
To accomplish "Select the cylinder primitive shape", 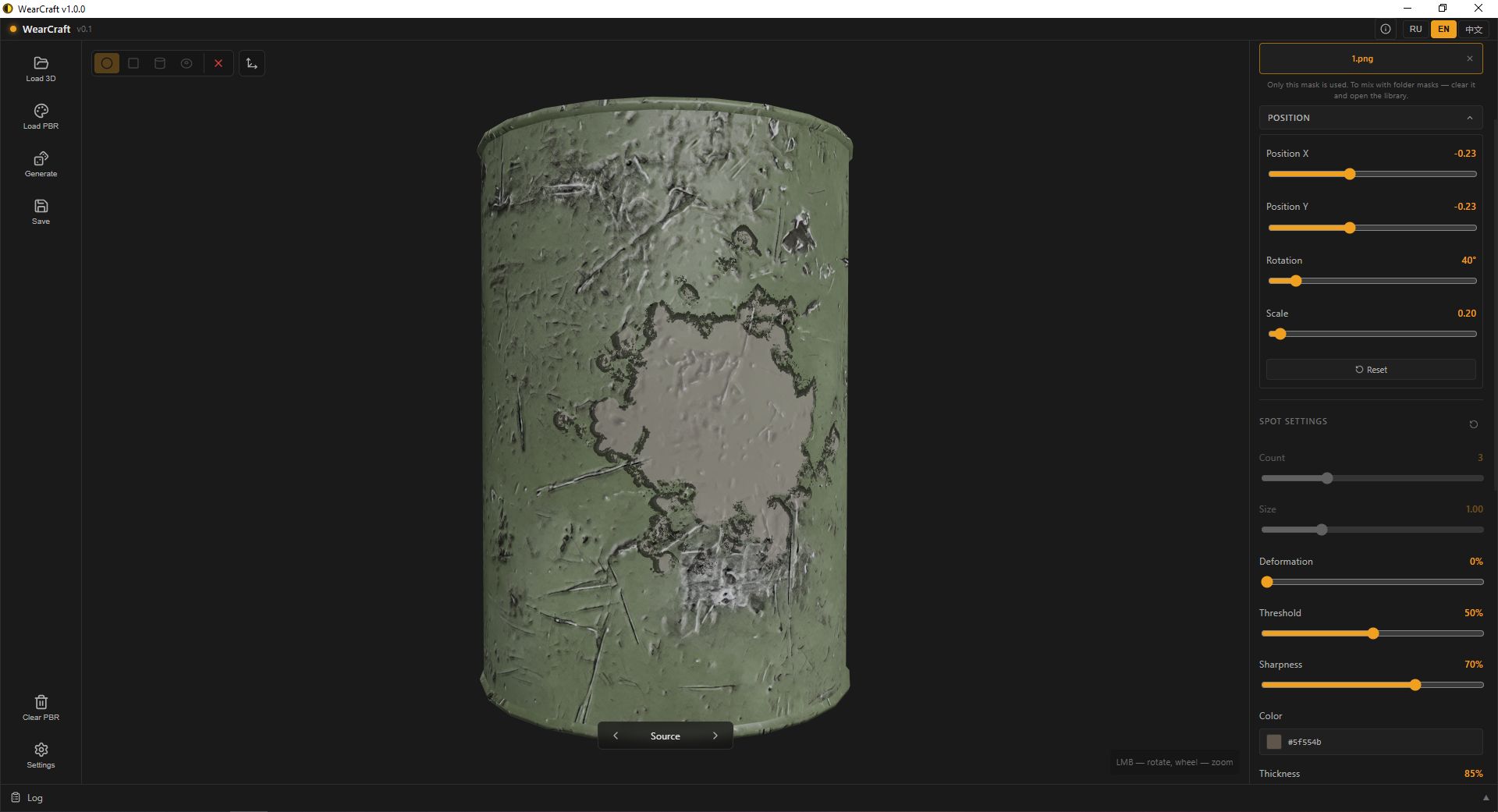I will [160, 63].
